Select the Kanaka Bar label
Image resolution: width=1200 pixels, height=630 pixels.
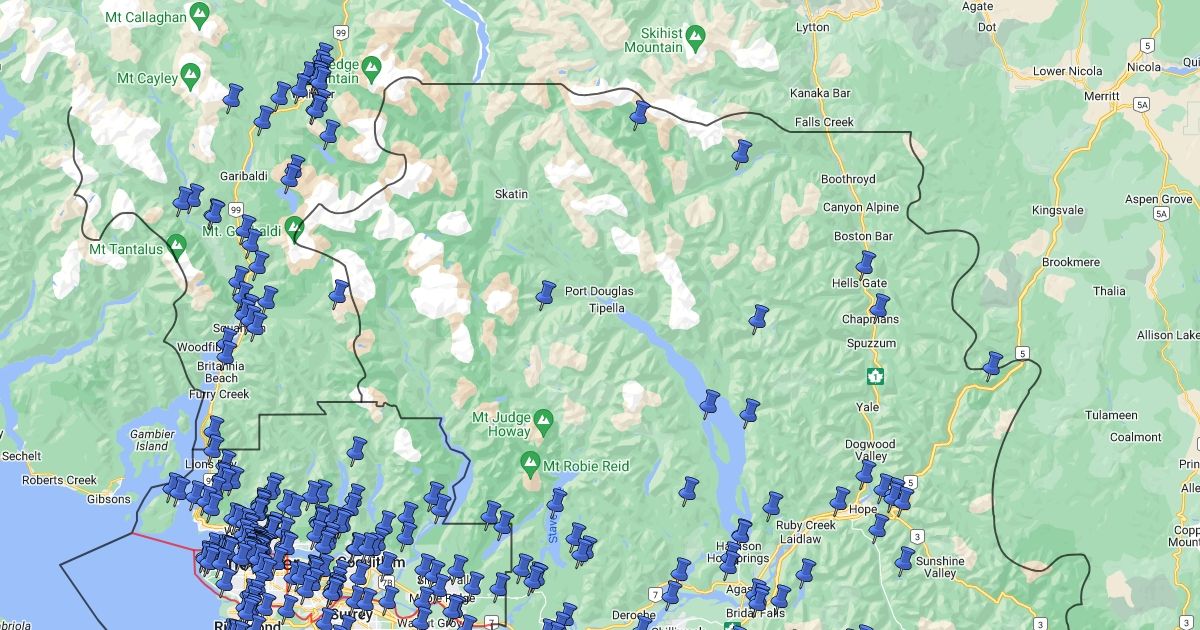pyautogui.click(x=820, y=93)
